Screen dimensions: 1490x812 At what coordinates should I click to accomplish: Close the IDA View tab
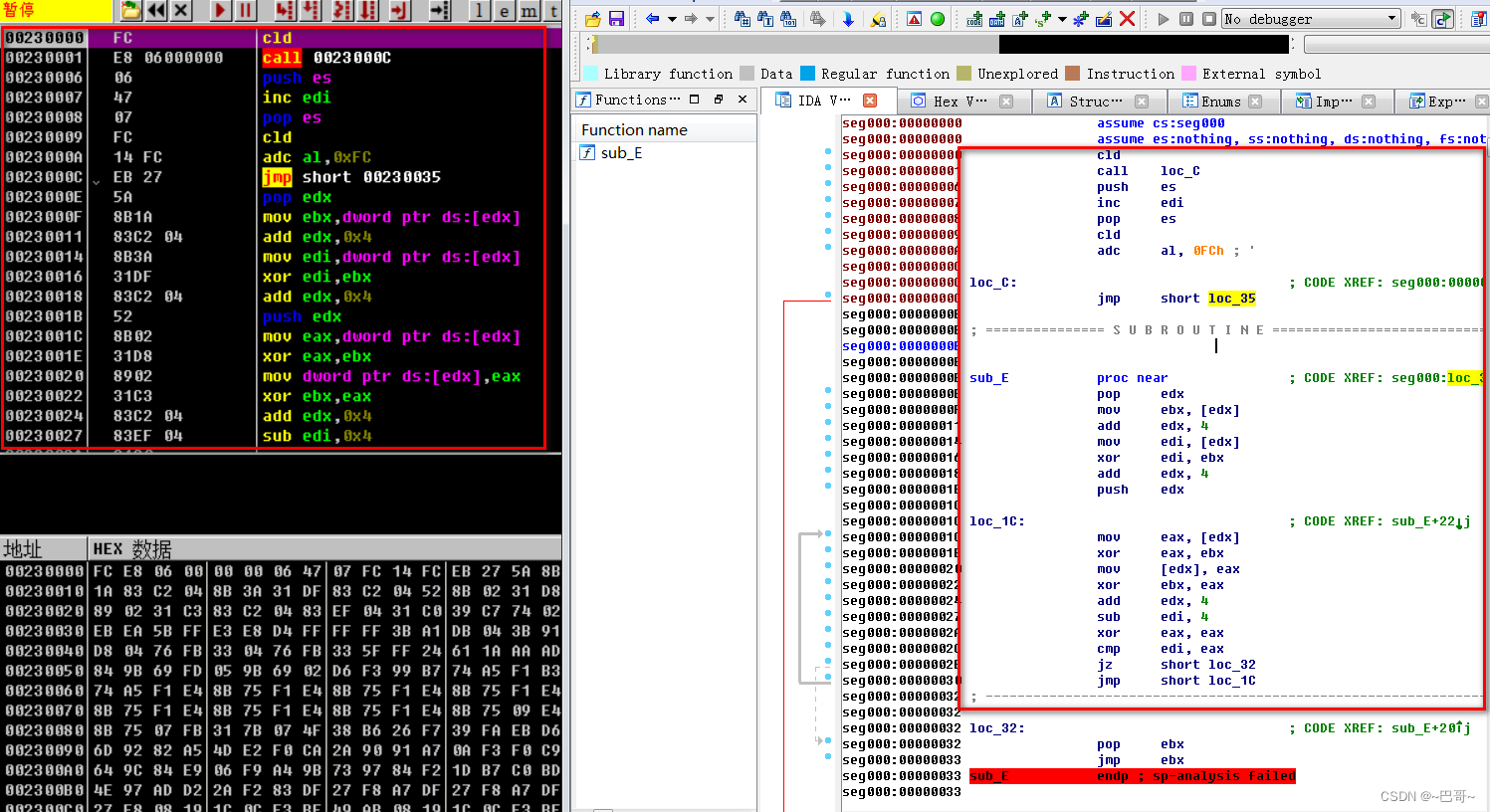click(x=870, y=101)
